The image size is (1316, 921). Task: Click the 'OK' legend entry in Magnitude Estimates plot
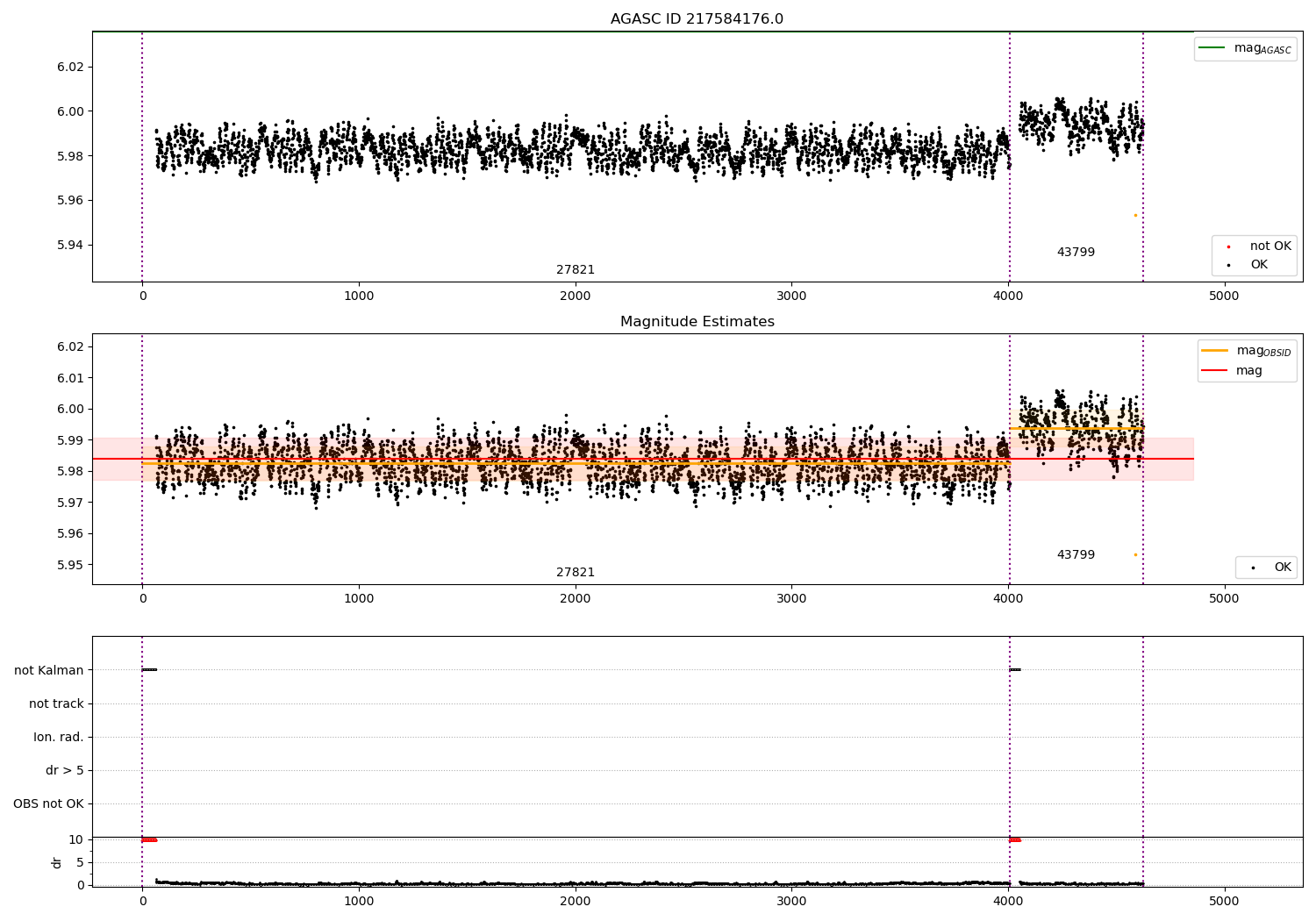(1270, 568)
